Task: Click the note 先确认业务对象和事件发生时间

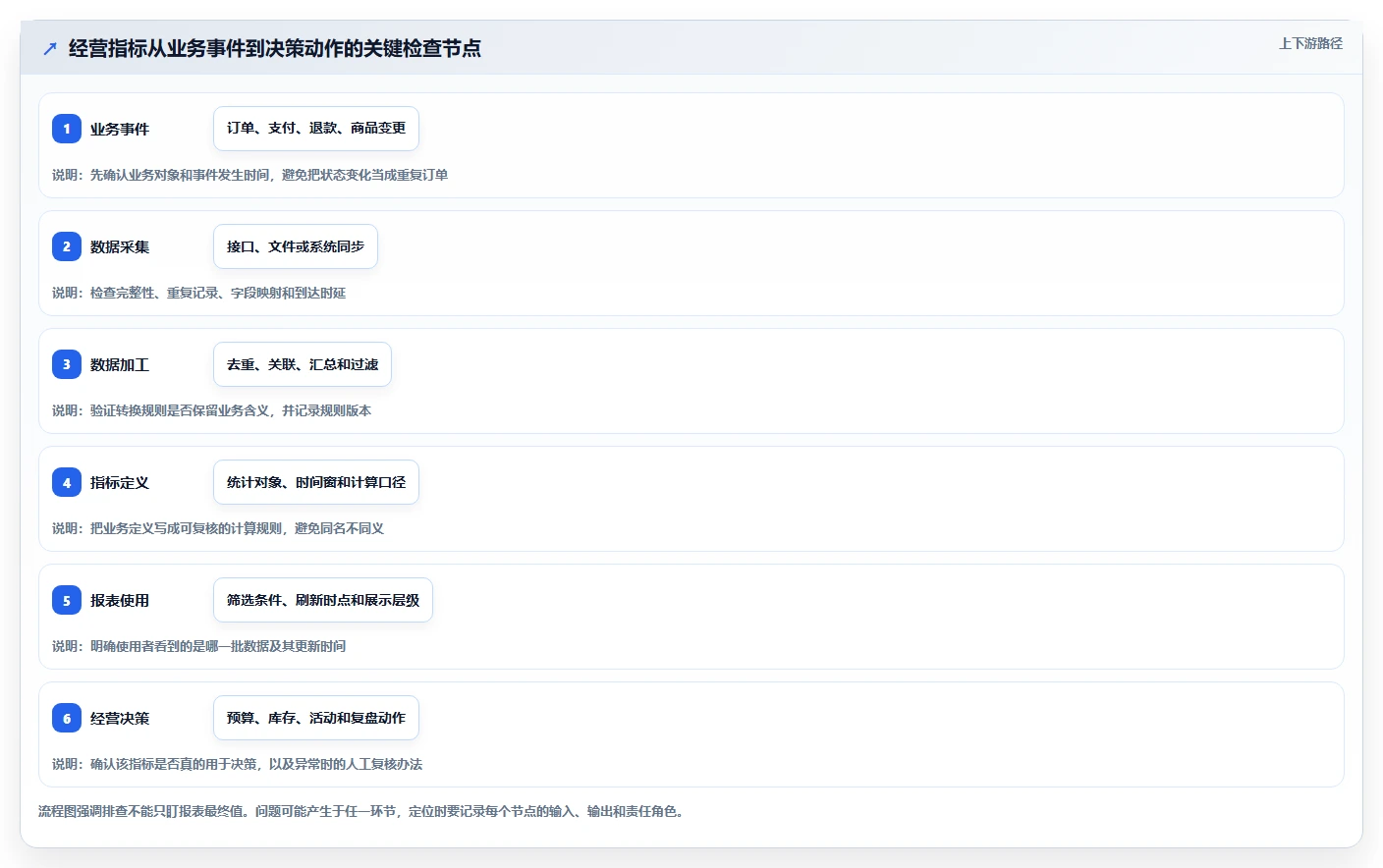Action: pyautogui.click(x=180, y=175)
